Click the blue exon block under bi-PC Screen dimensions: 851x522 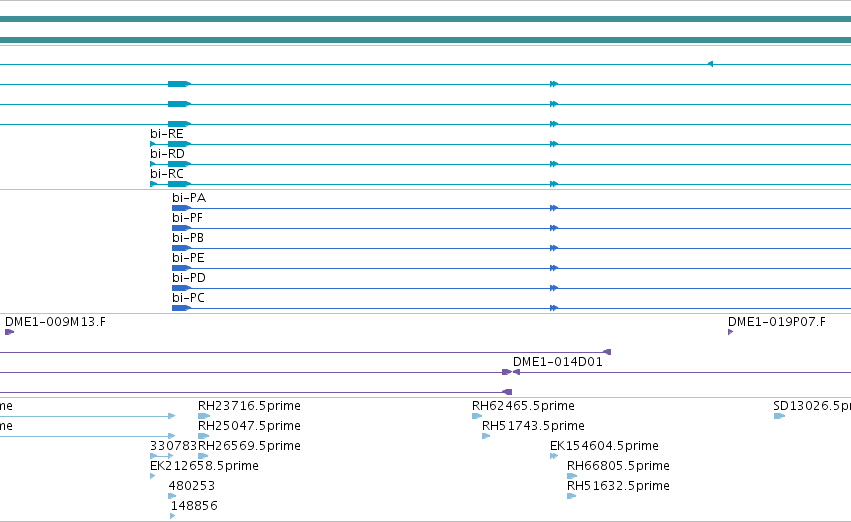tap(181, 308)
